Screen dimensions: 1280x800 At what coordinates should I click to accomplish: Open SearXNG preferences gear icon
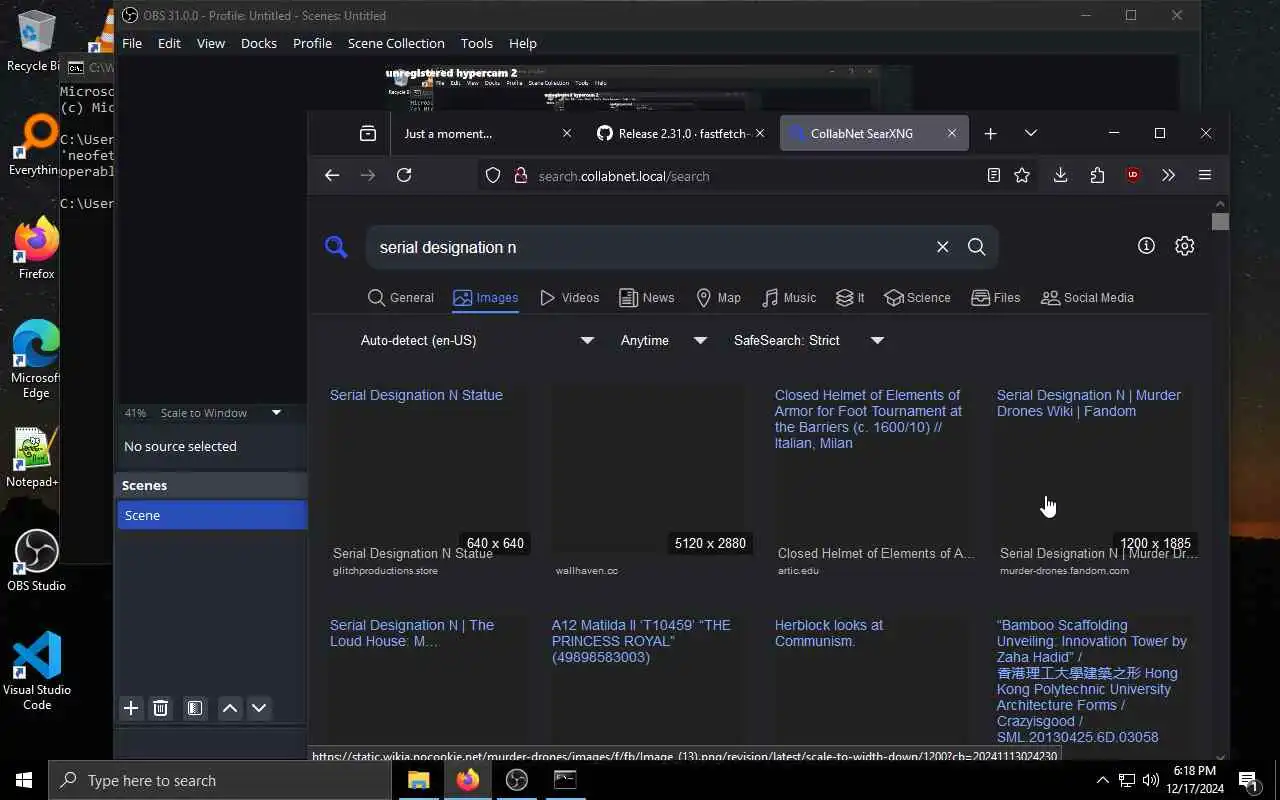point(1185,246)
